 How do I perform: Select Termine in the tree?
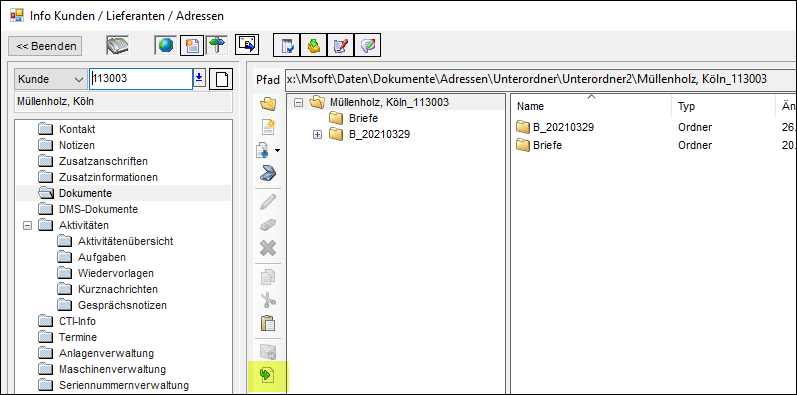tap(78, 338)
